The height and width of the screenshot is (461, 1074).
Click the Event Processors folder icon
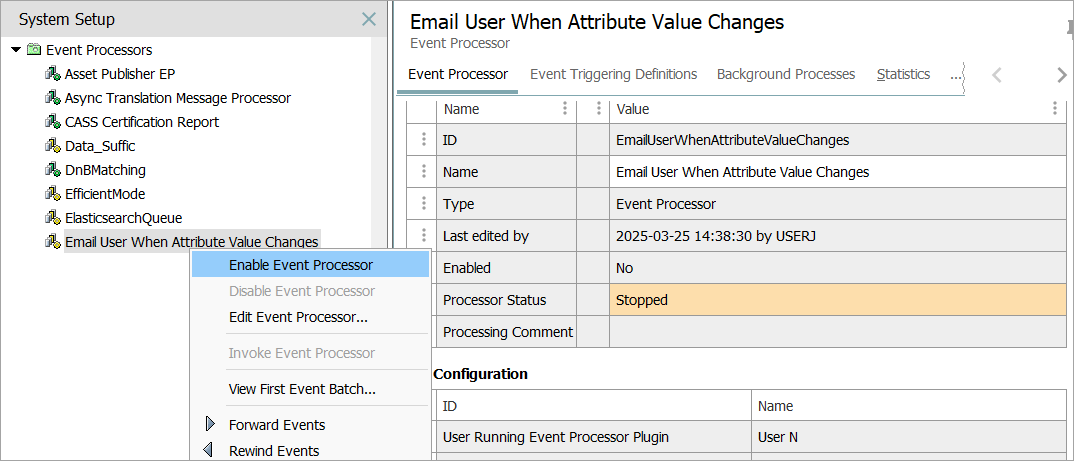pyautogui.click(x=34, y=50)
